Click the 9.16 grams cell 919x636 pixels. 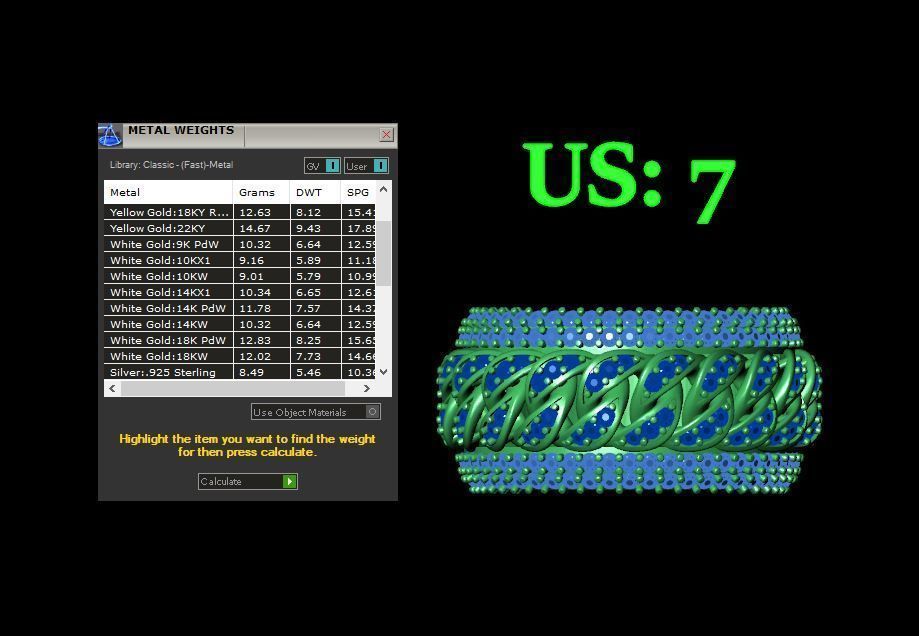[x=261, y=260]
